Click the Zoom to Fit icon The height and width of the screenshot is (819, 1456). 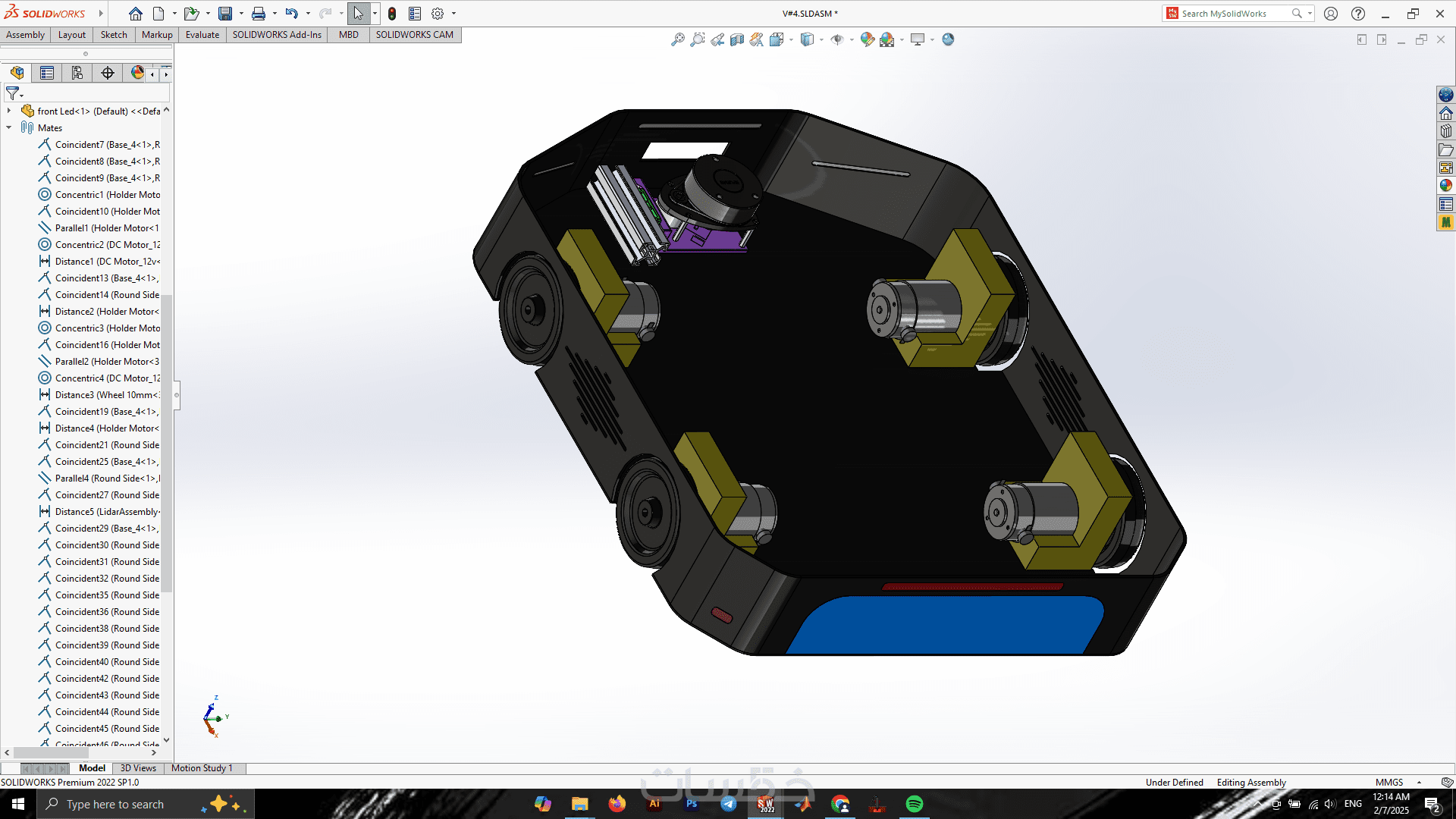[677, 39]
